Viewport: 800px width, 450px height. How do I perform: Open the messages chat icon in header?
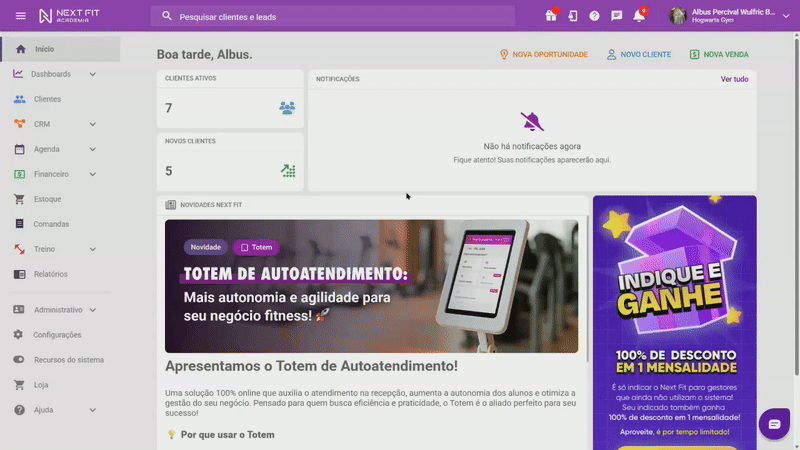pyautogui.click(x=616, y=16)
